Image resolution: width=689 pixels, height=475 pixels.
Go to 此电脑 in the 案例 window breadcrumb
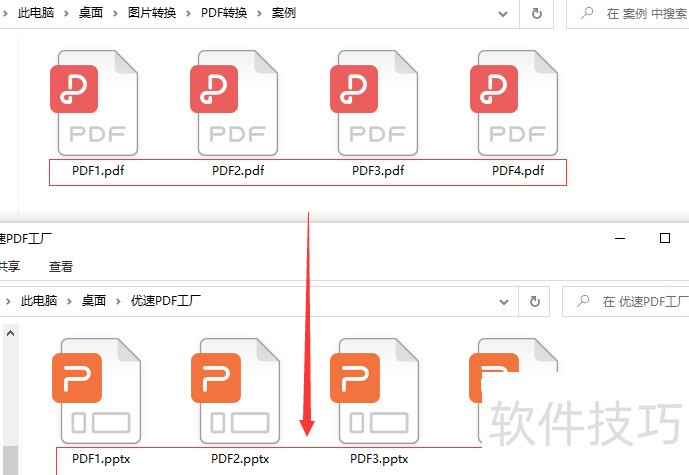[36, 13]
